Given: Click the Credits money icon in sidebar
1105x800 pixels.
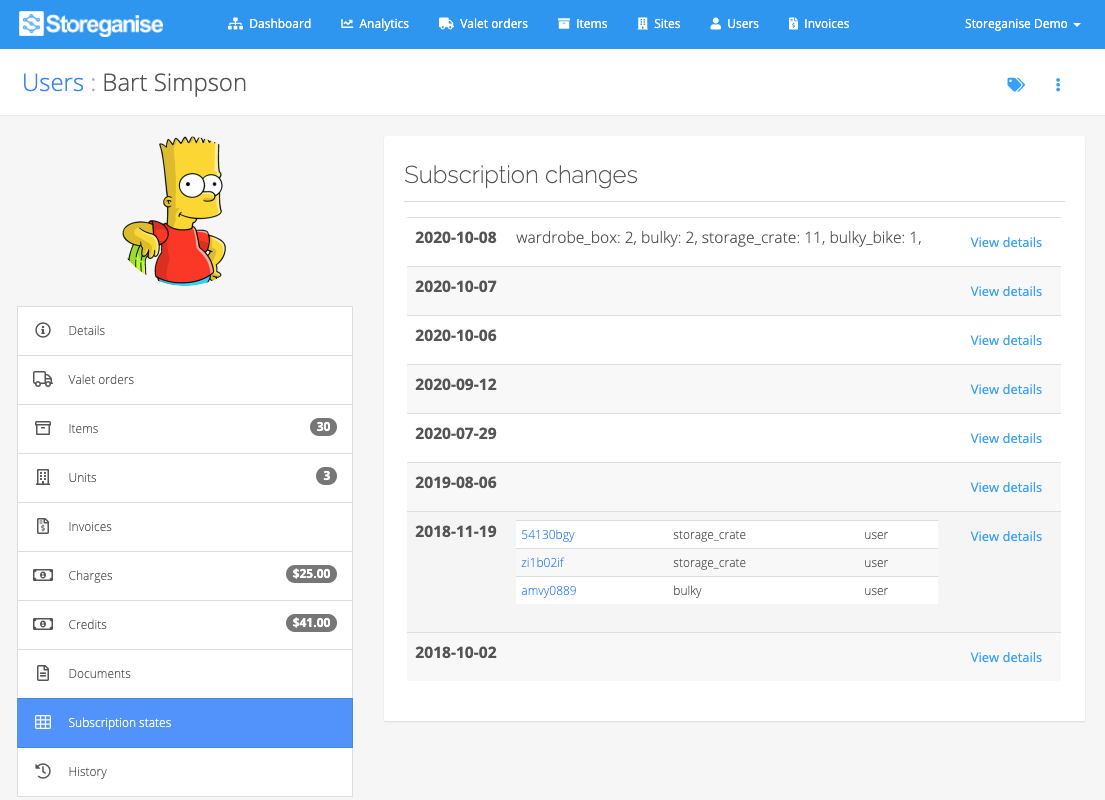Looking at the screenshot, I should (43, 624).
